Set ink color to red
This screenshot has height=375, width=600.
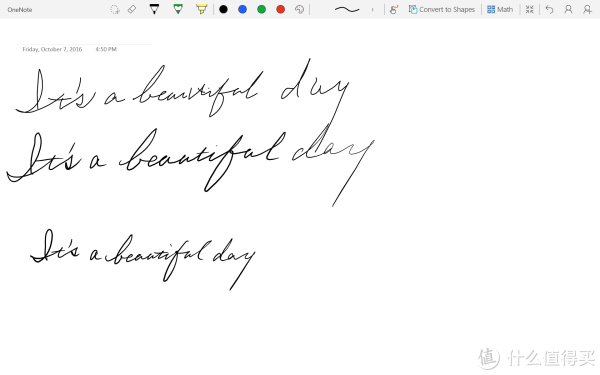coord(280,9)
